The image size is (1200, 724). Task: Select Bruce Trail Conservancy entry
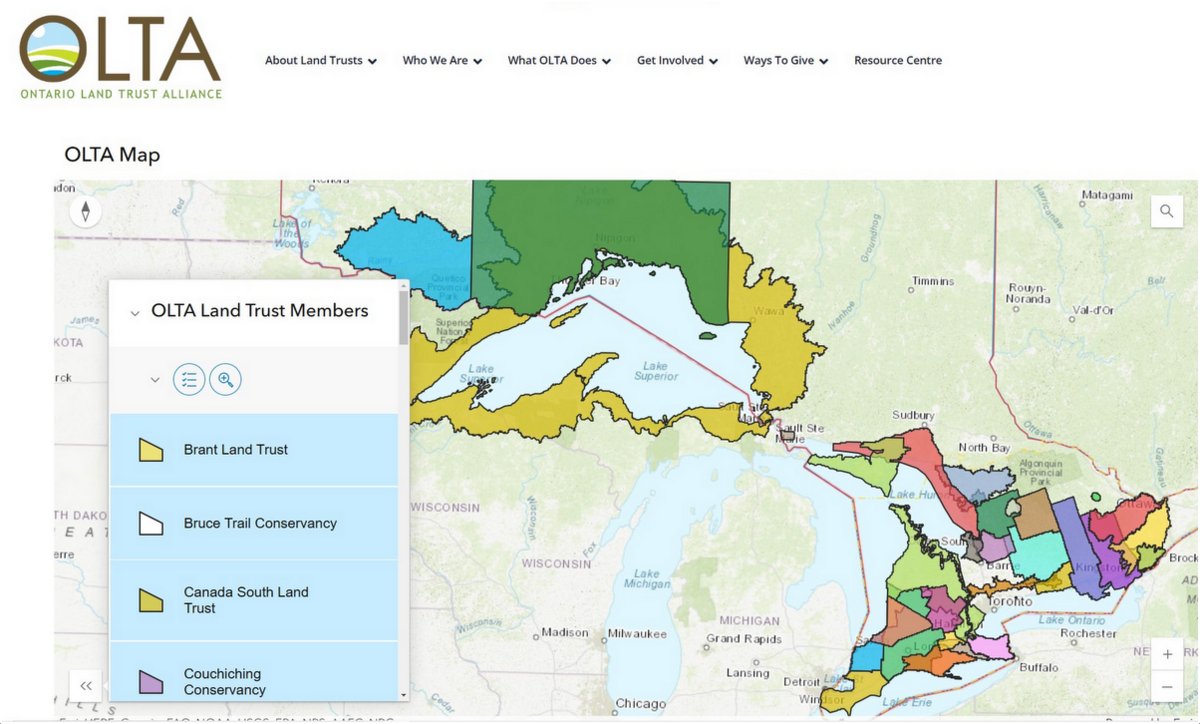click(254, 523)
